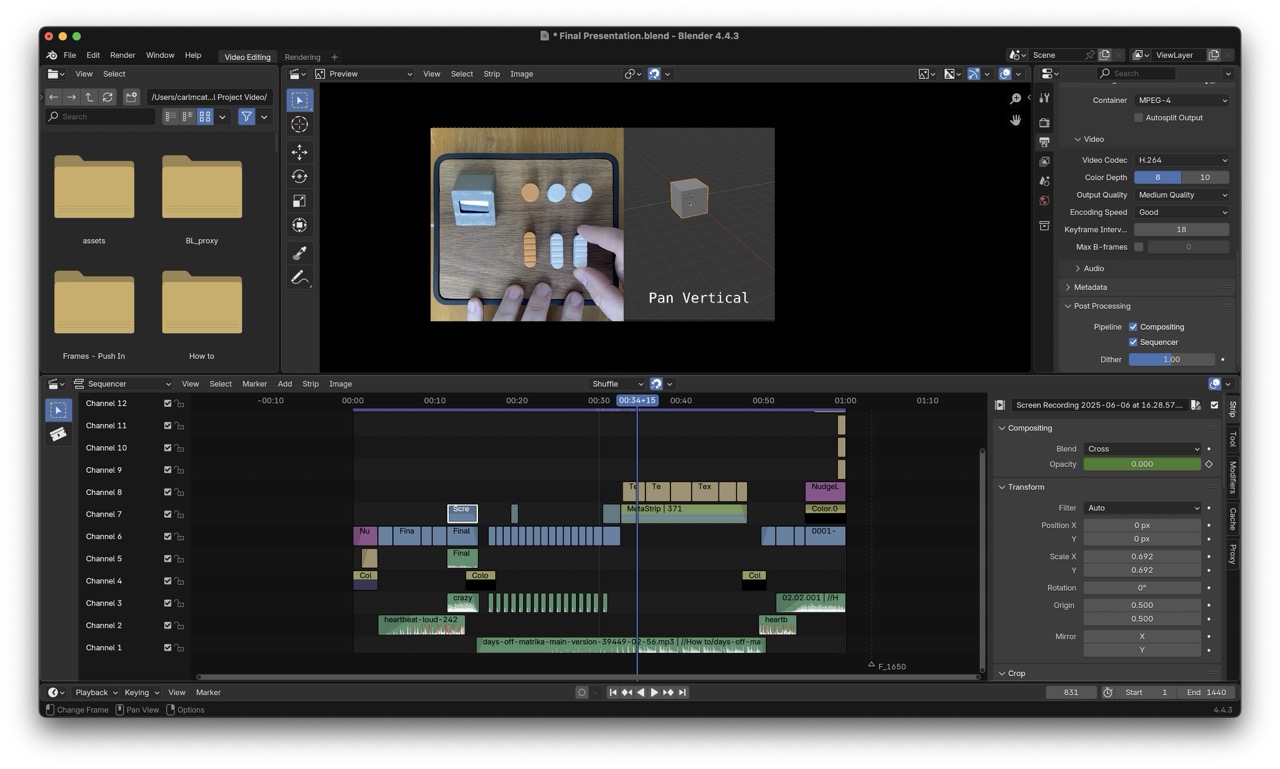Select the Sample color eyedropper tool
1280x769 pixels.
pyautogui.click(x=299, y=252)
